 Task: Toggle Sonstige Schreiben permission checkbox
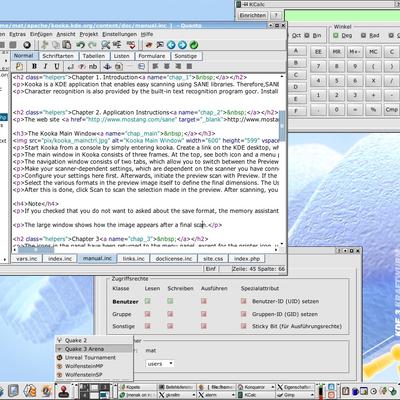pyautogui.click(x=170, y=326)
